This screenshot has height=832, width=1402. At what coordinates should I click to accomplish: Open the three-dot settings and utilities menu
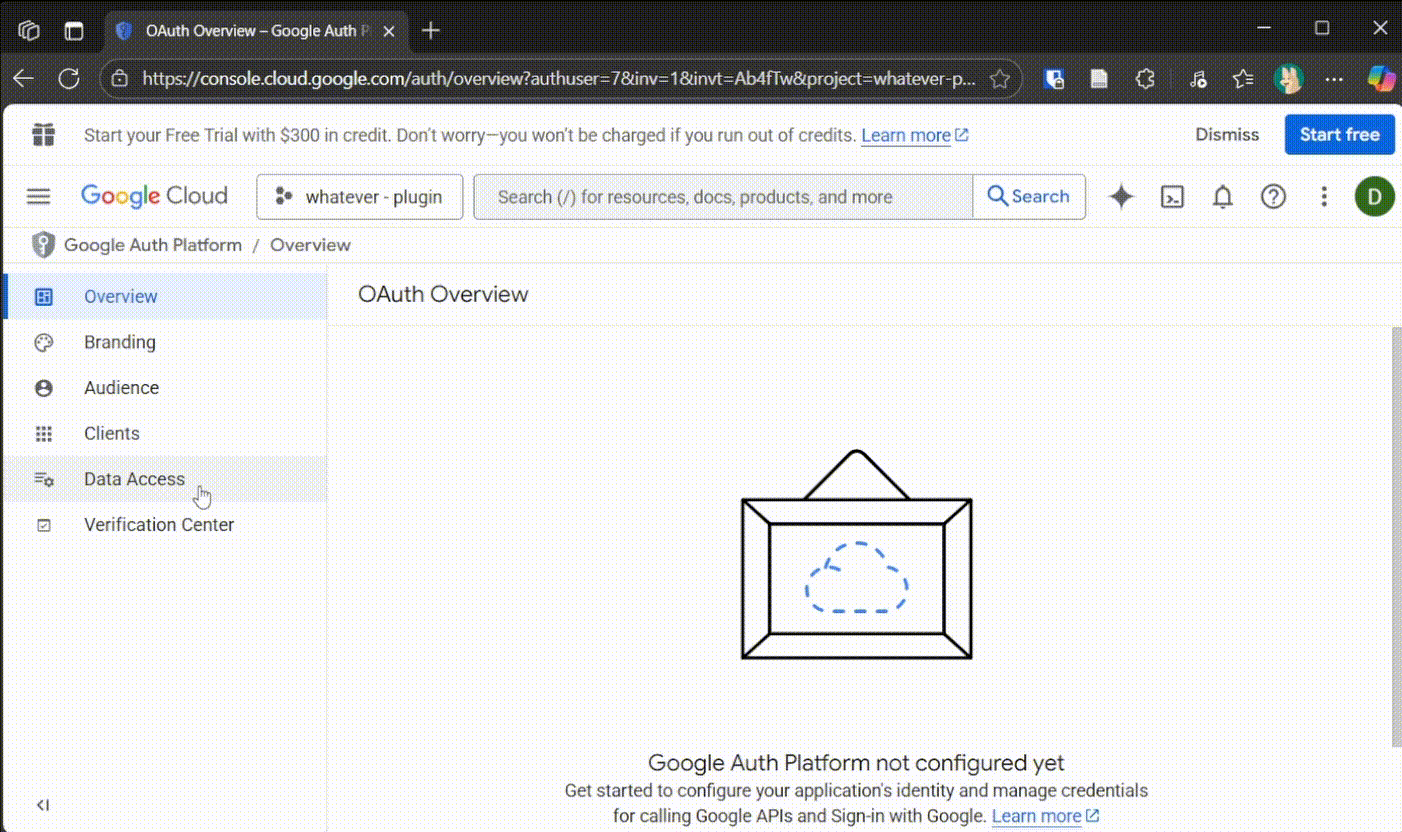1324,197
